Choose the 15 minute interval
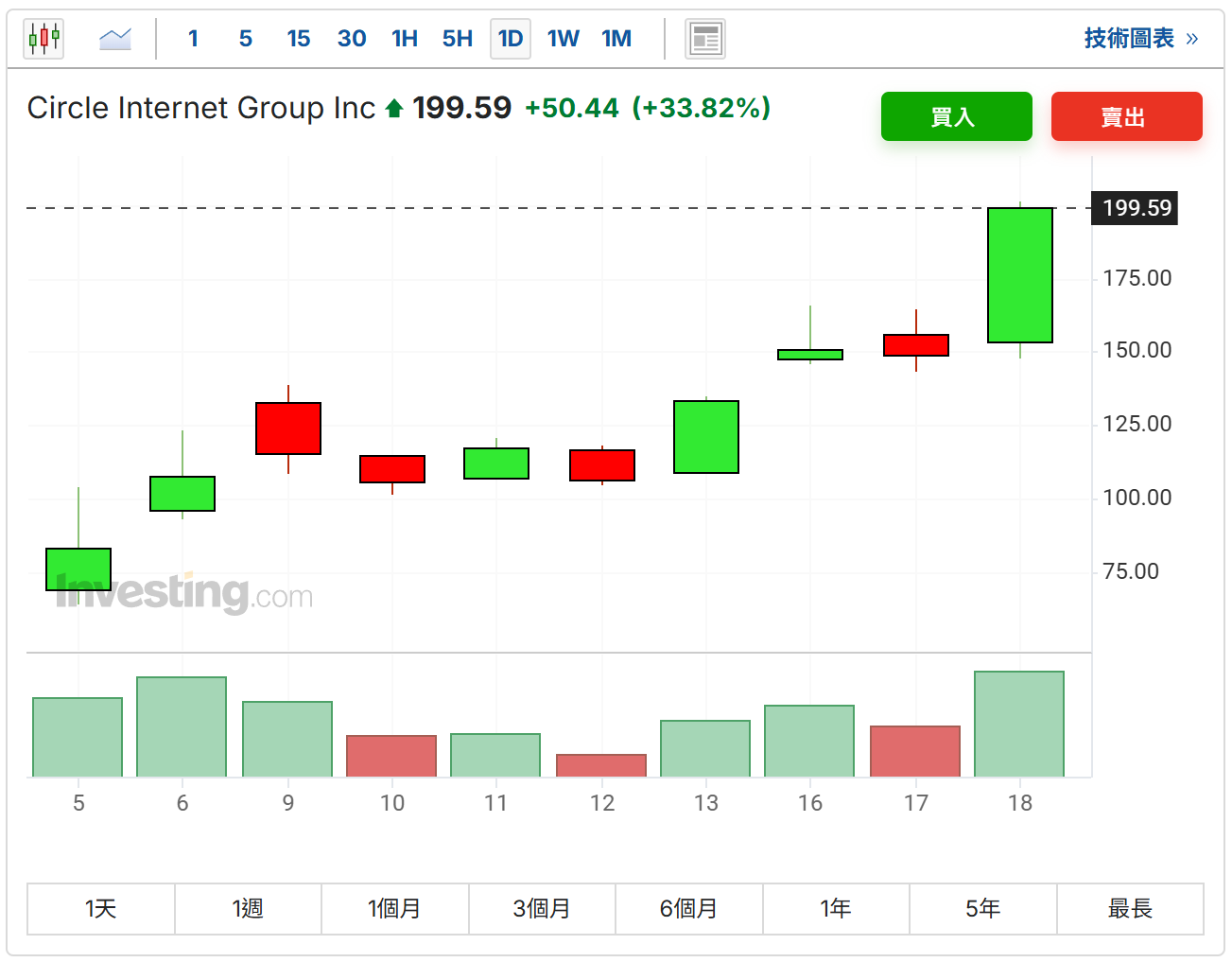Image resolution: width=1232 pixels, height=962 pixels. (299, 39)
